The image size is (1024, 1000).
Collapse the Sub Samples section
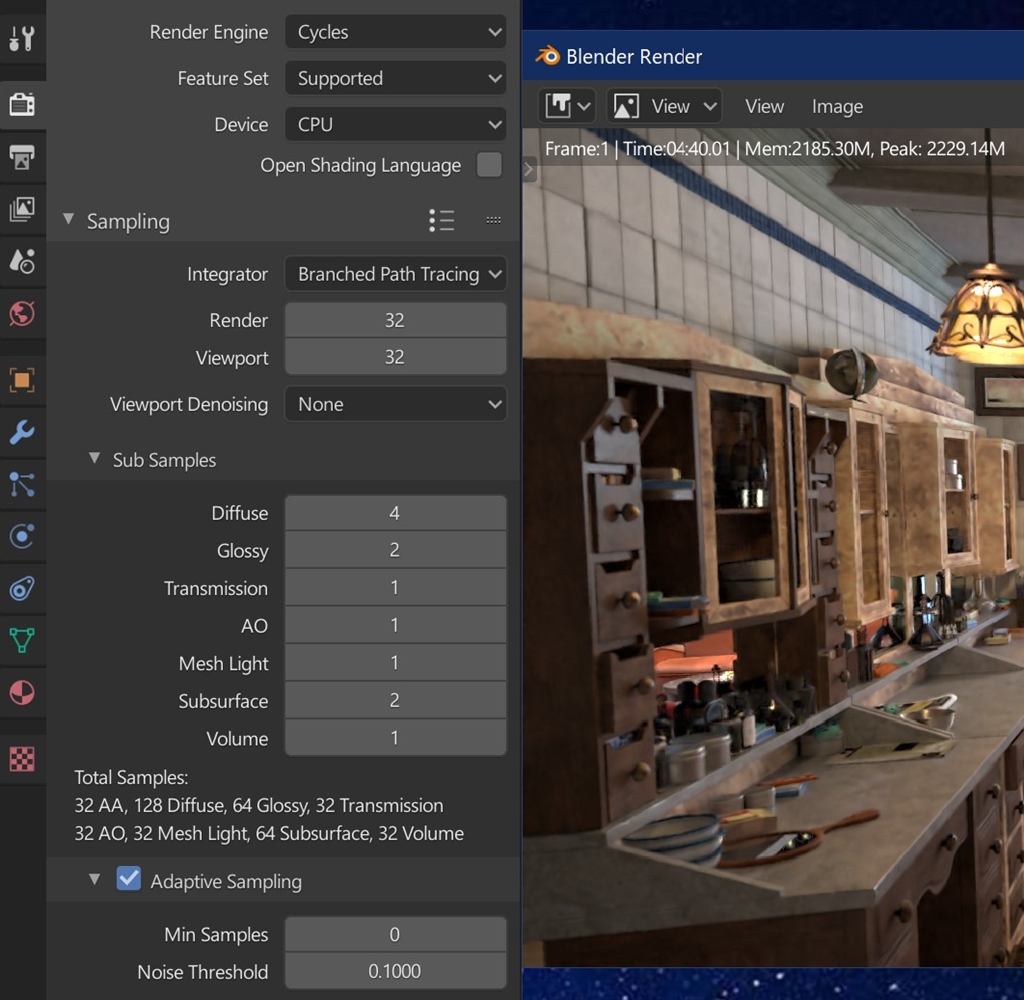pyautogui.click(x=95, y=459)
